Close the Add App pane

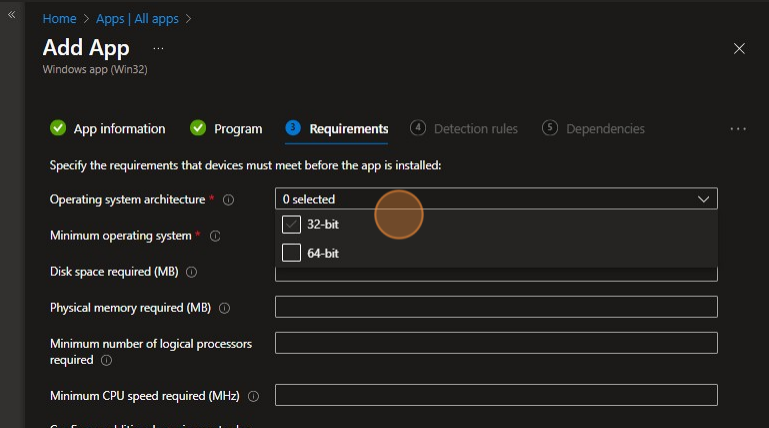pos(739,48)
